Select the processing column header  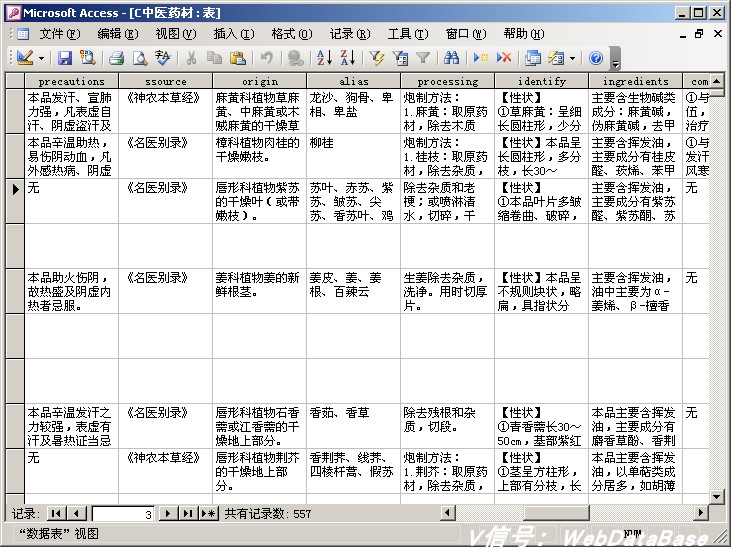pos(448,81)
